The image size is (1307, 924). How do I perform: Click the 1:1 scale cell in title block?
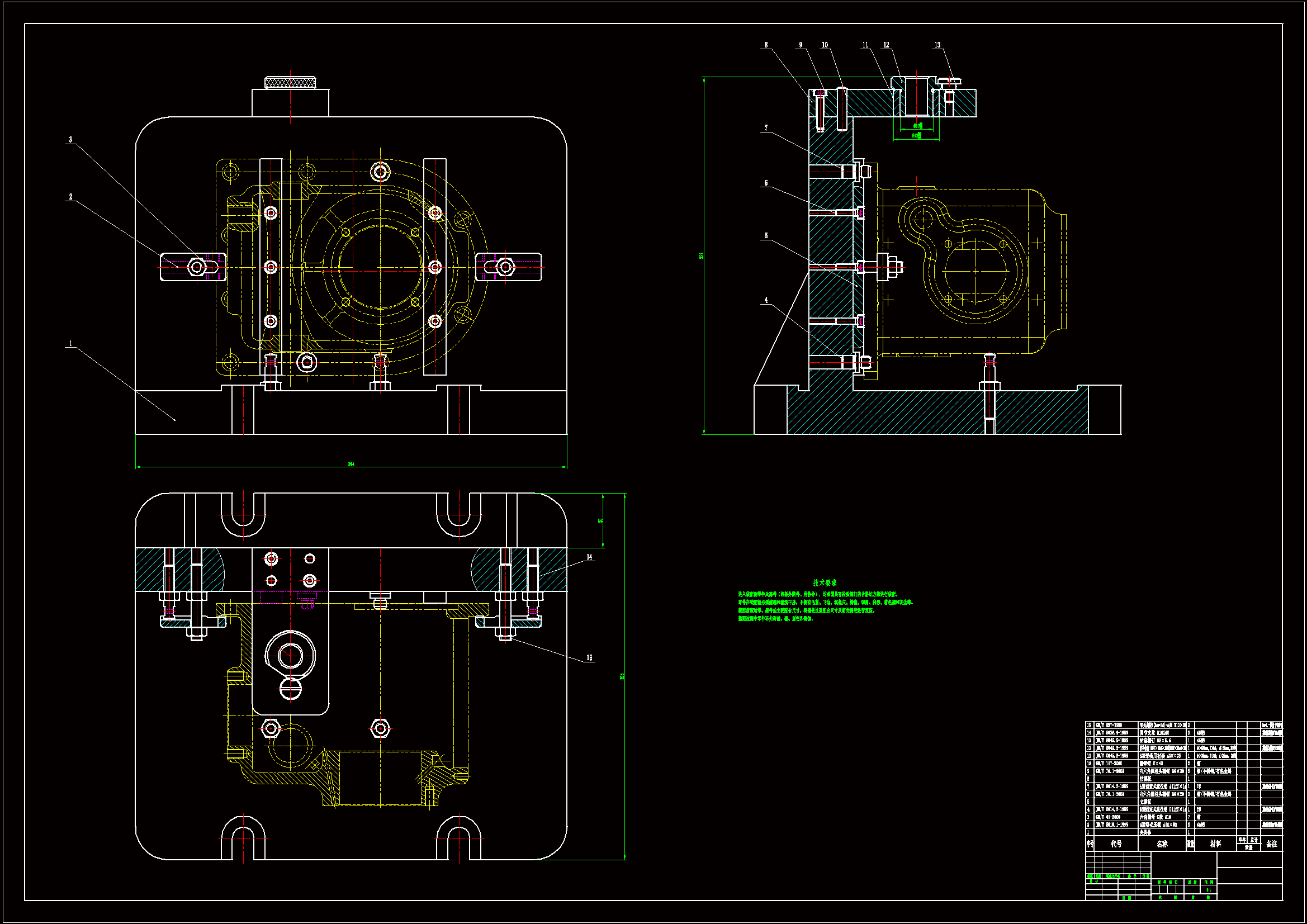click(x=1209, y=889)
